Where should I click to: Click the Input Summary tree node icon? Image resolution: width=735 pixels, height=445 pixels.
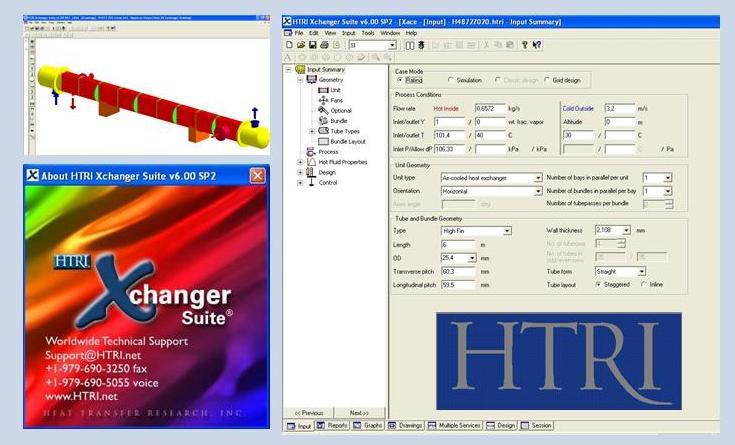coord(300,69)
